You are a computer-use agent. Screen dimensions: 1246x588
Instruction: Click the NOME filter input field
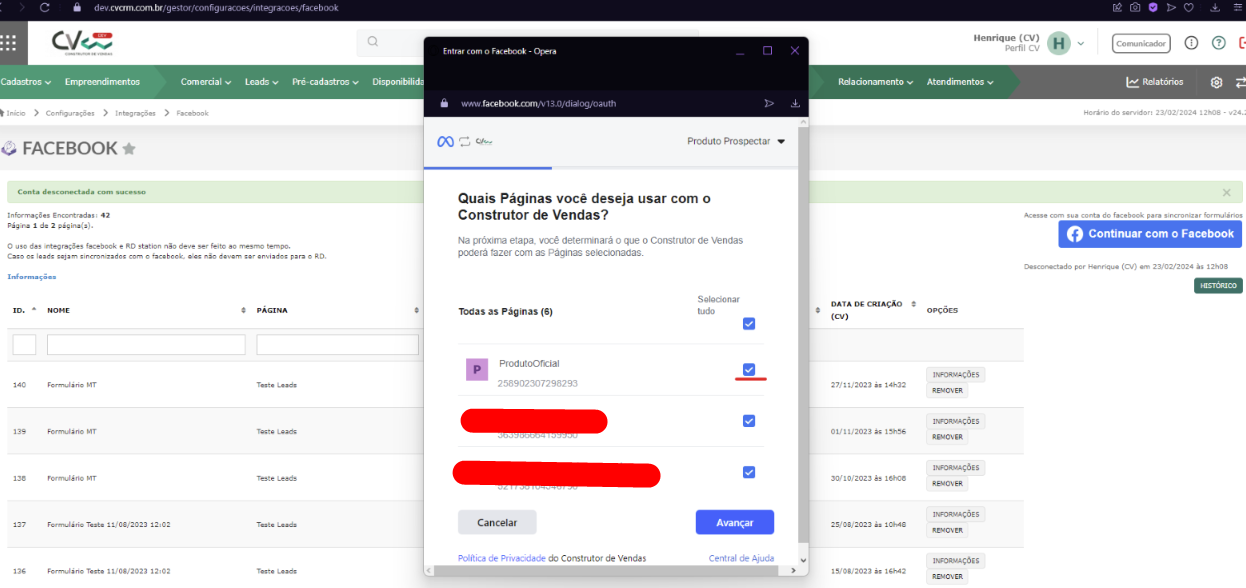[146, 344]
